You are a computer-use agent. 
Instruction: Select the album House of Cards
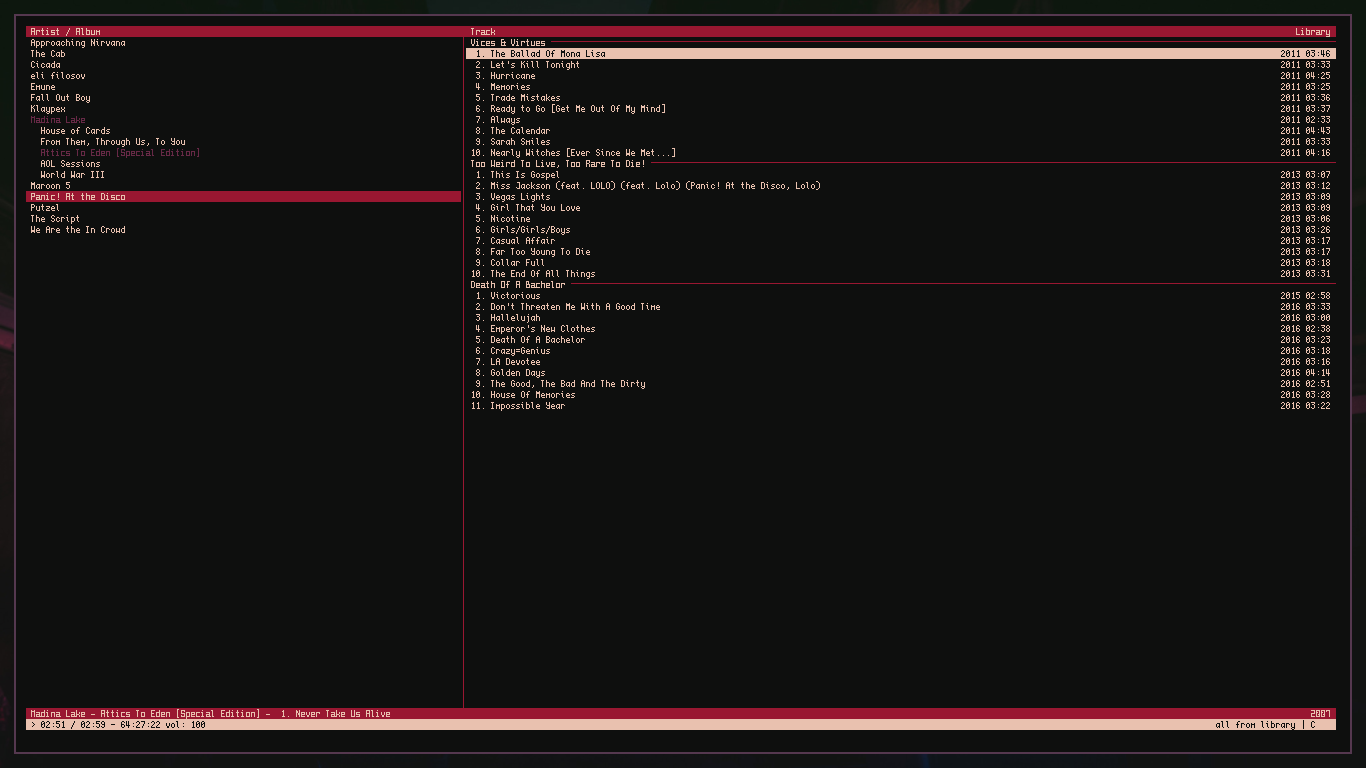pyautogui.click(x=73, y=130)
